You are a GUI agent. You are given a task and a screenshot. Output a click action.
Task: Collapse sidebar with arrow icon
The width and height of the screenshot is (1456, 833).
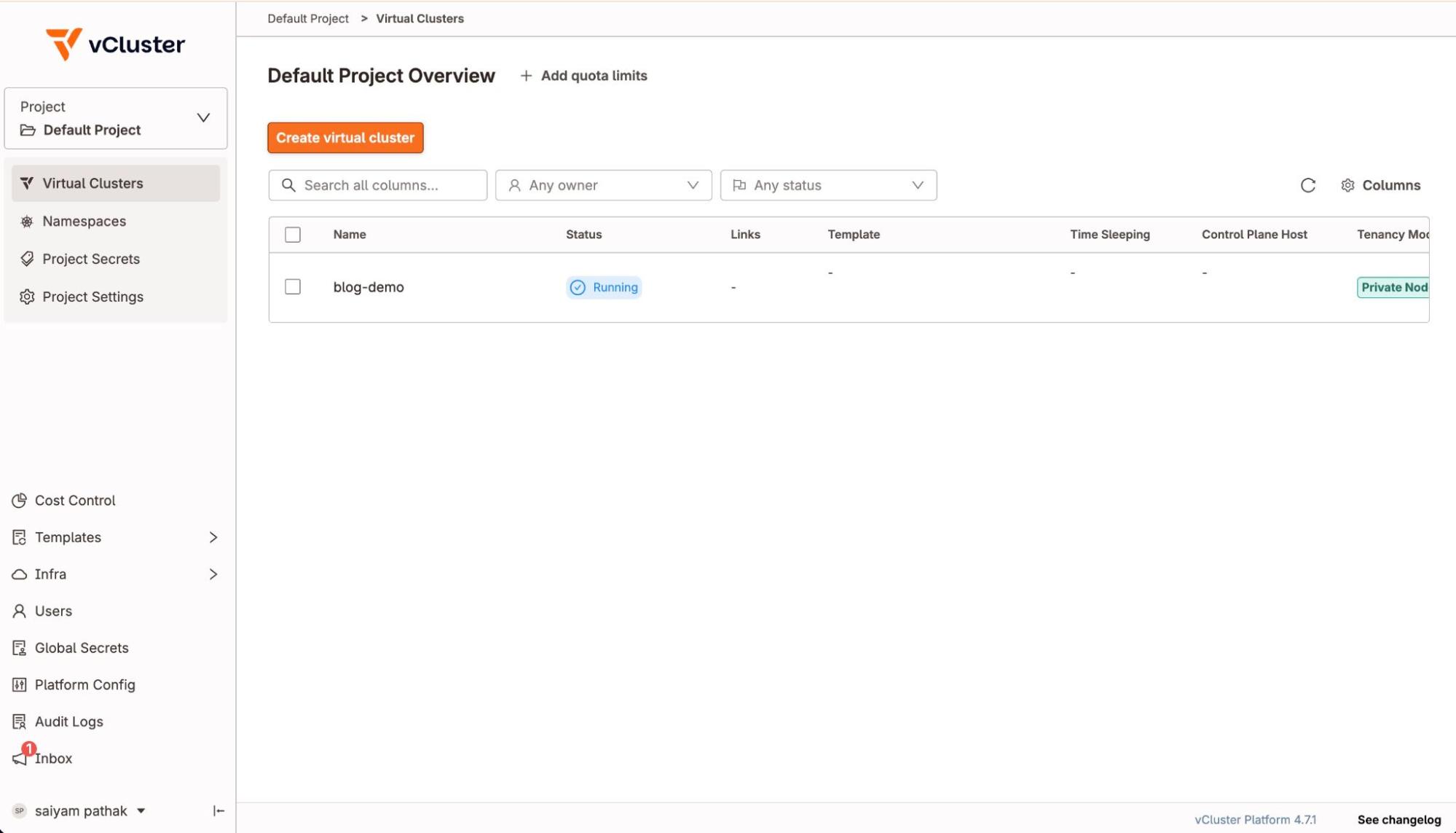click(218, 810)
